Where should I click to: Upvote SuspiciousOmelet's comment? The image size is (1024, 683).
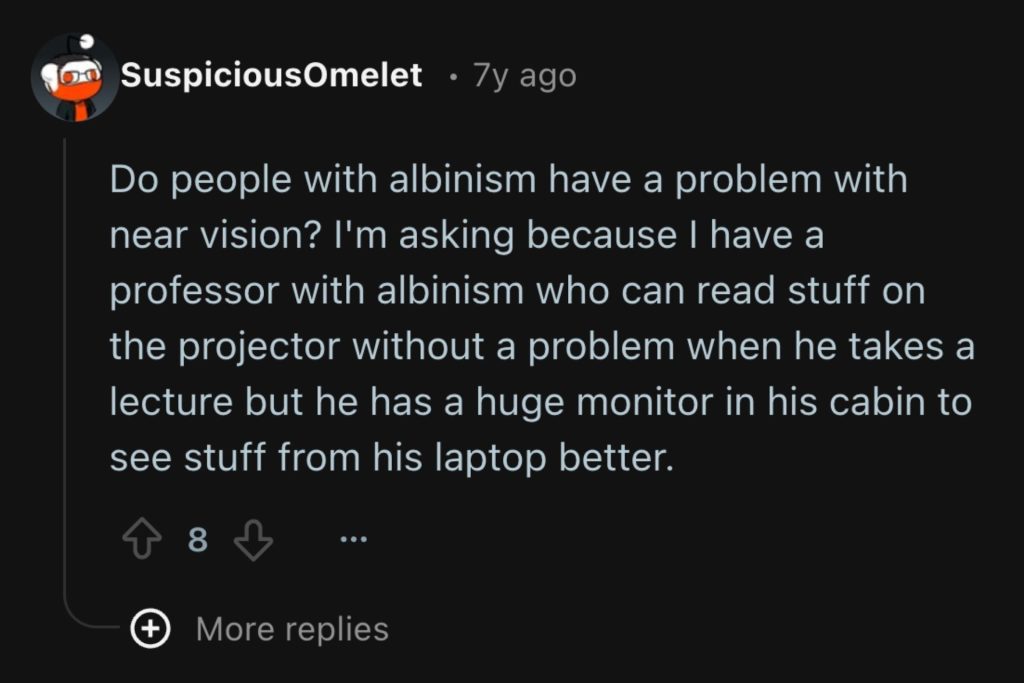(141, 540)
